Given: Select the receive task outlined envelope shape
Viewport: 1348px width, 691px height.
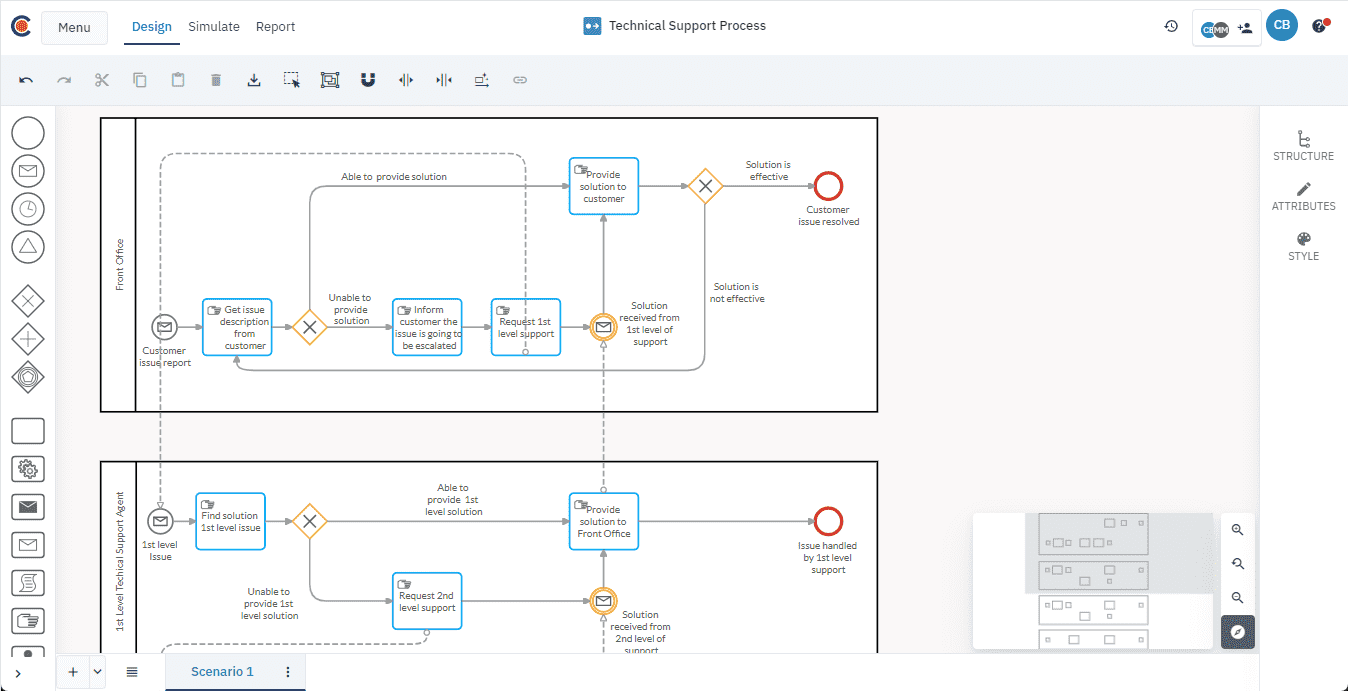Looking at the screenshot, I should click(28, 545).
